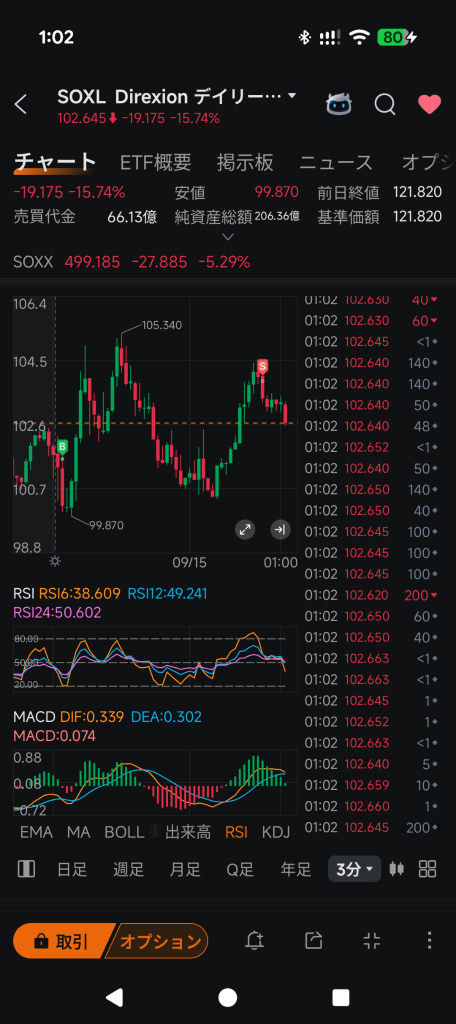Tap the share export icon
456x1024 pixels.
coord(314,940)
